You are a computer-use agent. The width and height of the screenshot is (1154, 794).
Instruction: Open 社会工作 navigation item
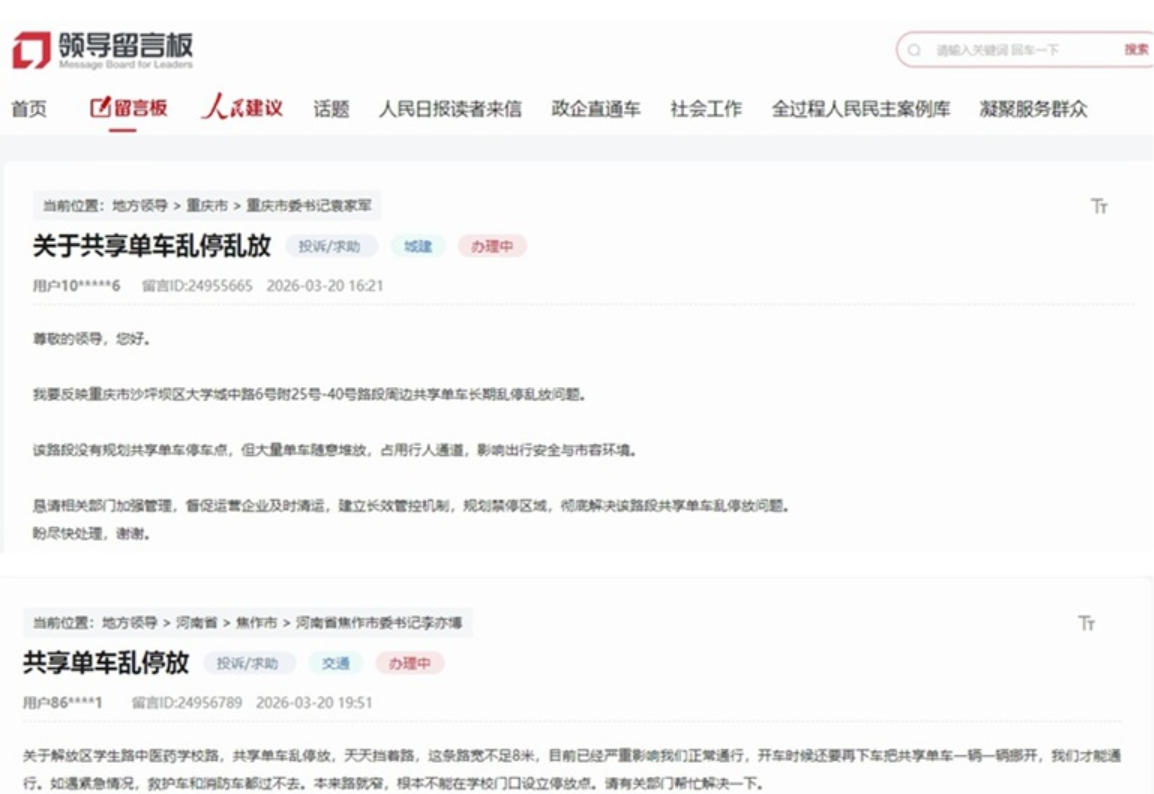coord(706,109)
